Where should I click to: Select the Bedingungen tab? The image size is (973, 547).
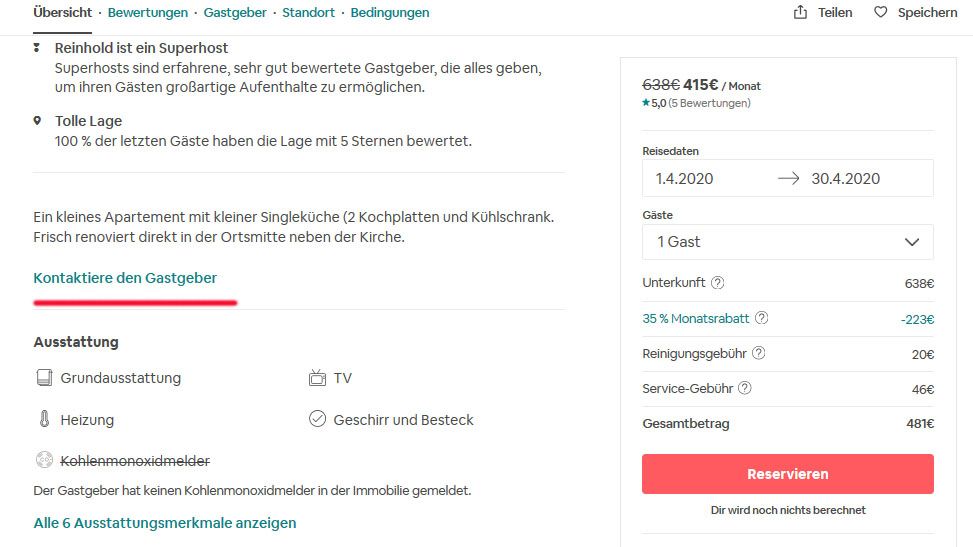point(390,13)
